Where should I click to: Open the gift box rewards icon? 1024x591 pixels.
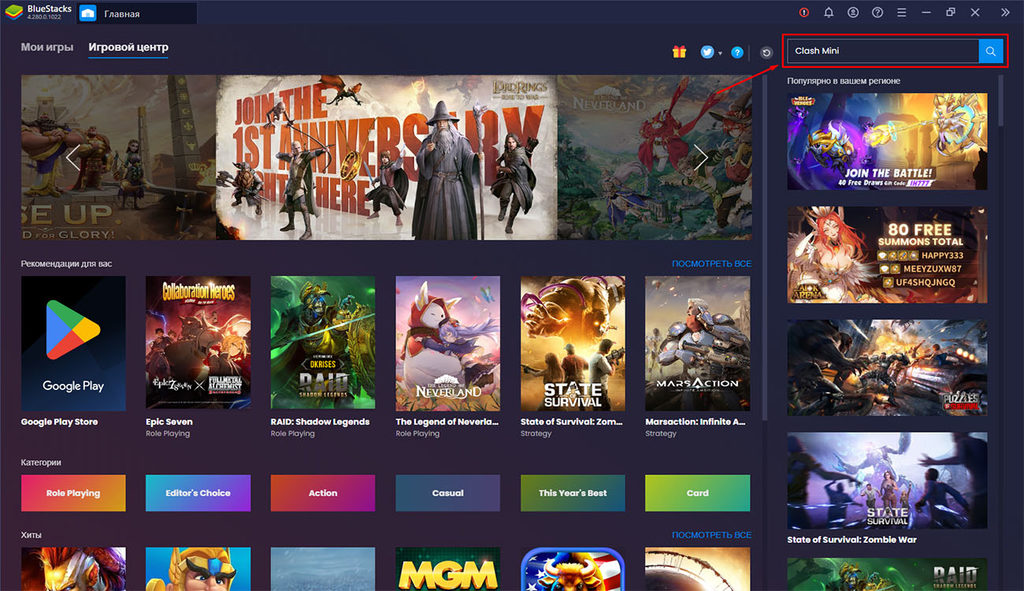point(679,52)
